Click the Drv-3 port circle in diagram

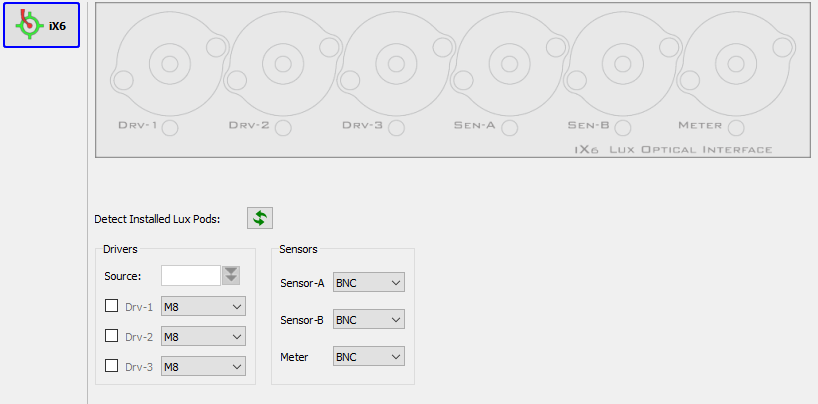[x=397, y=127]
